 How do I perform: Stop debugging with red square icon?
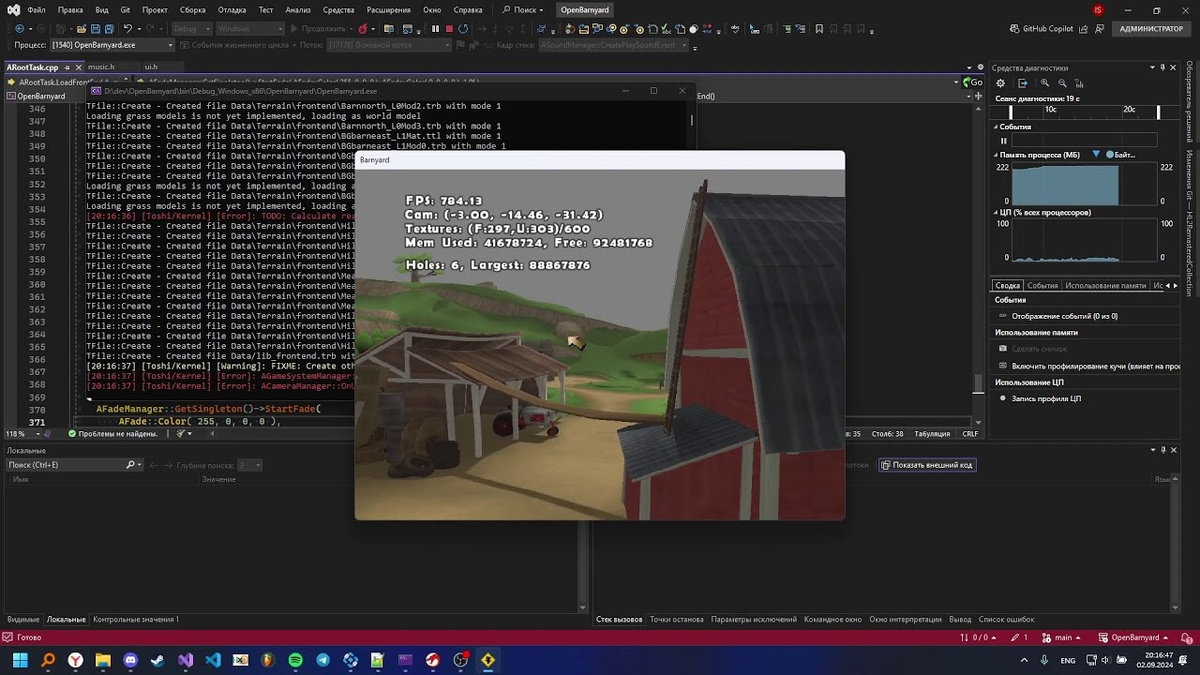point(449,29)
